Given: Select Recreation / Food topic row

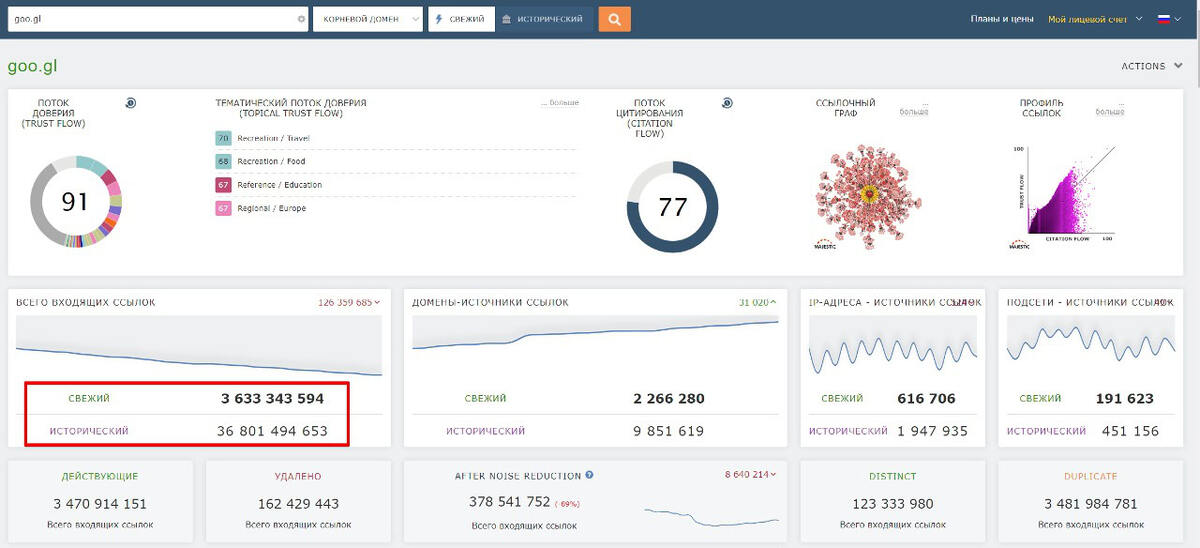Looking at the screenshot, I should coord(396,161).
